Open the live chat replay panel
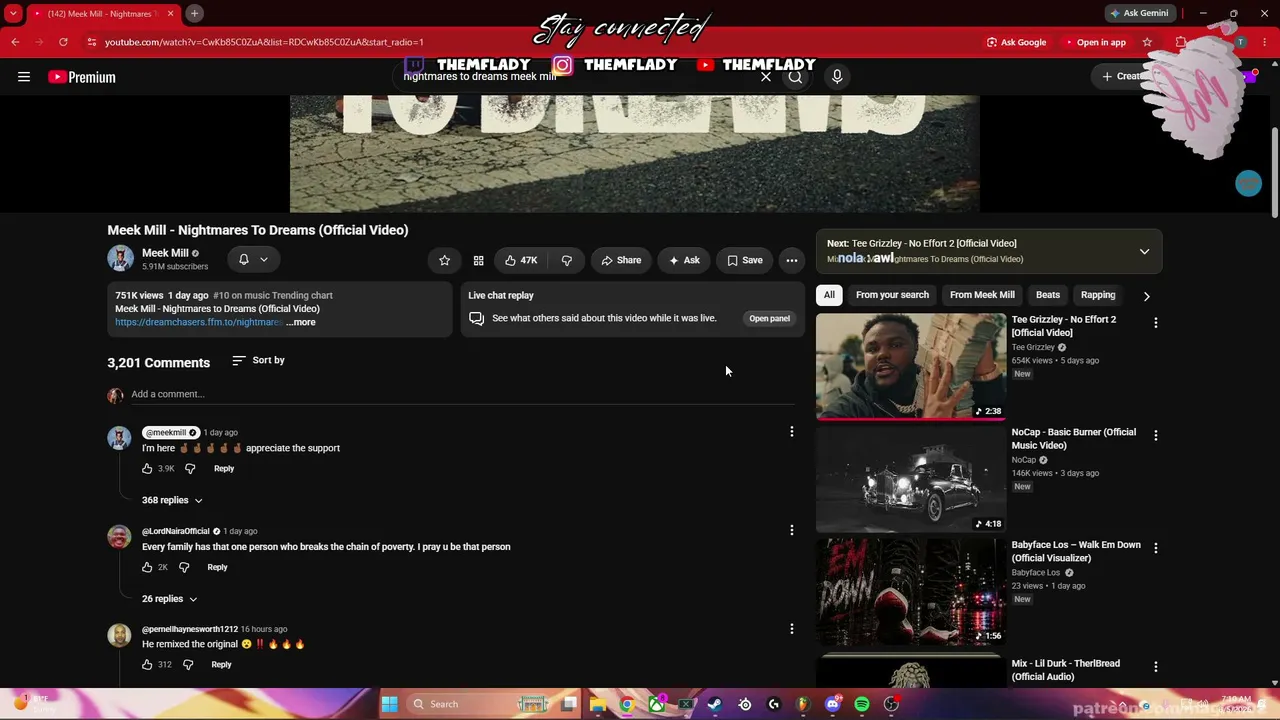 pos(769,318)
